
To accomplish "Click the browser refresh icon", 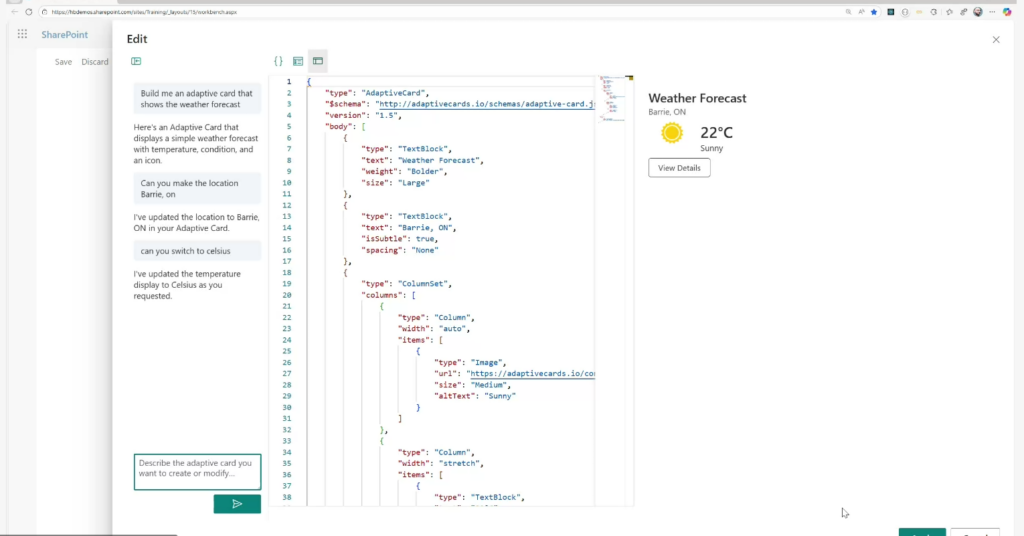I will 28,12.
